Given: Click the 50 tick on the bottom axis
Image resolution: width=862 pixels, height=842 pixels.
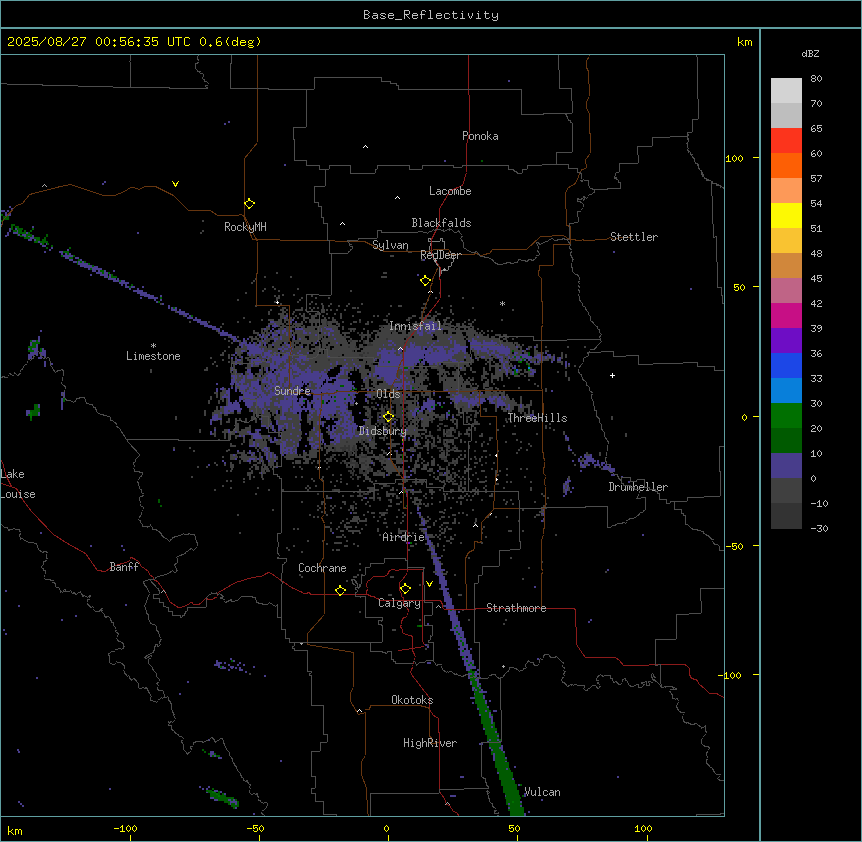Looking at the screenshot, I should coord(515,829).
